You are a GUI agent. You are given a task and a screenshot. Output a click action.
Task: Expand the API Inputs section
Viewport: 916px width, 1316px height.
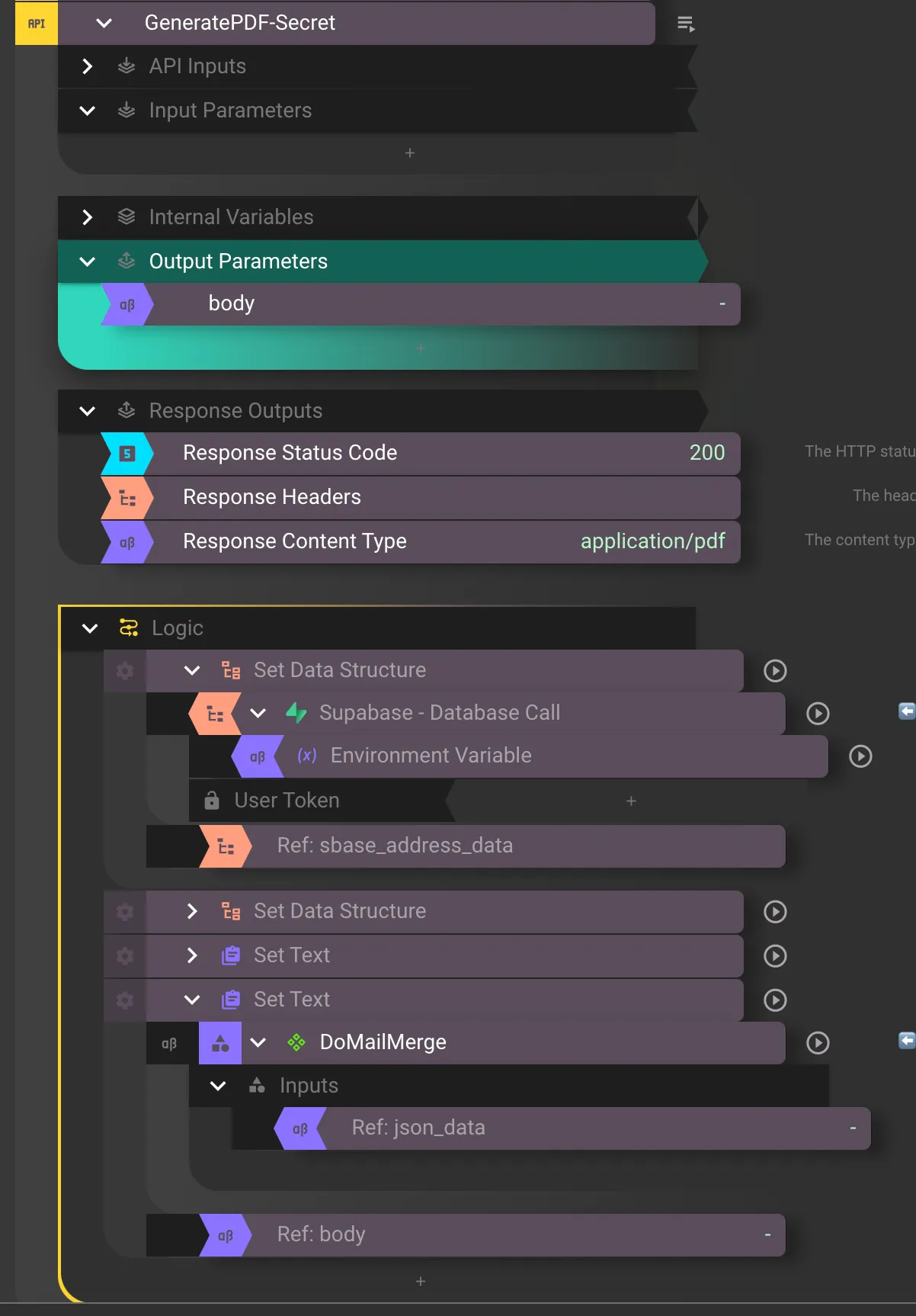pos(88,67)
